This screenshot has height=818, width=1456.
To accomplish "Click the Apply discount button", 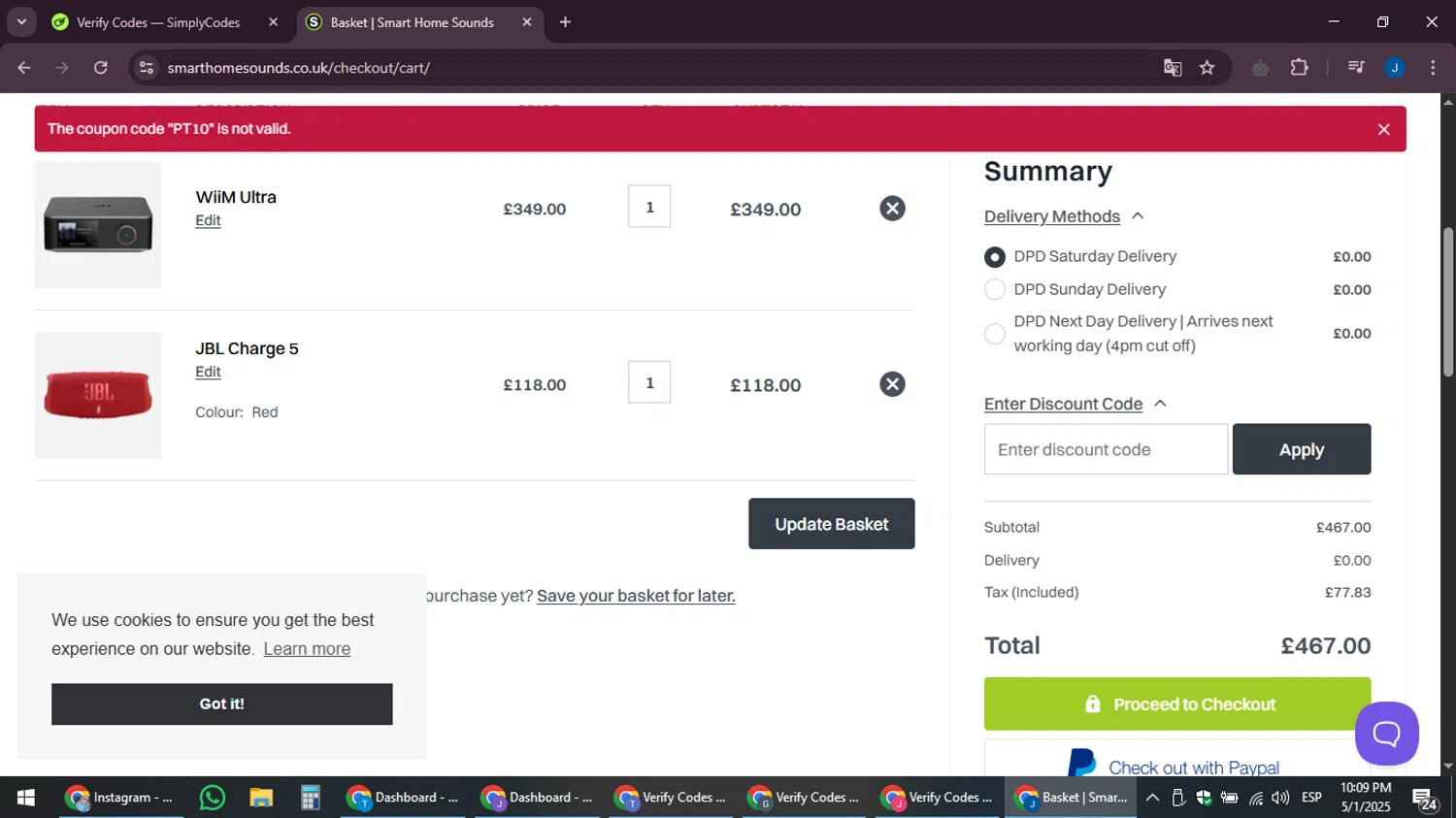I will pyautogui.click(x=1302, y=449).
